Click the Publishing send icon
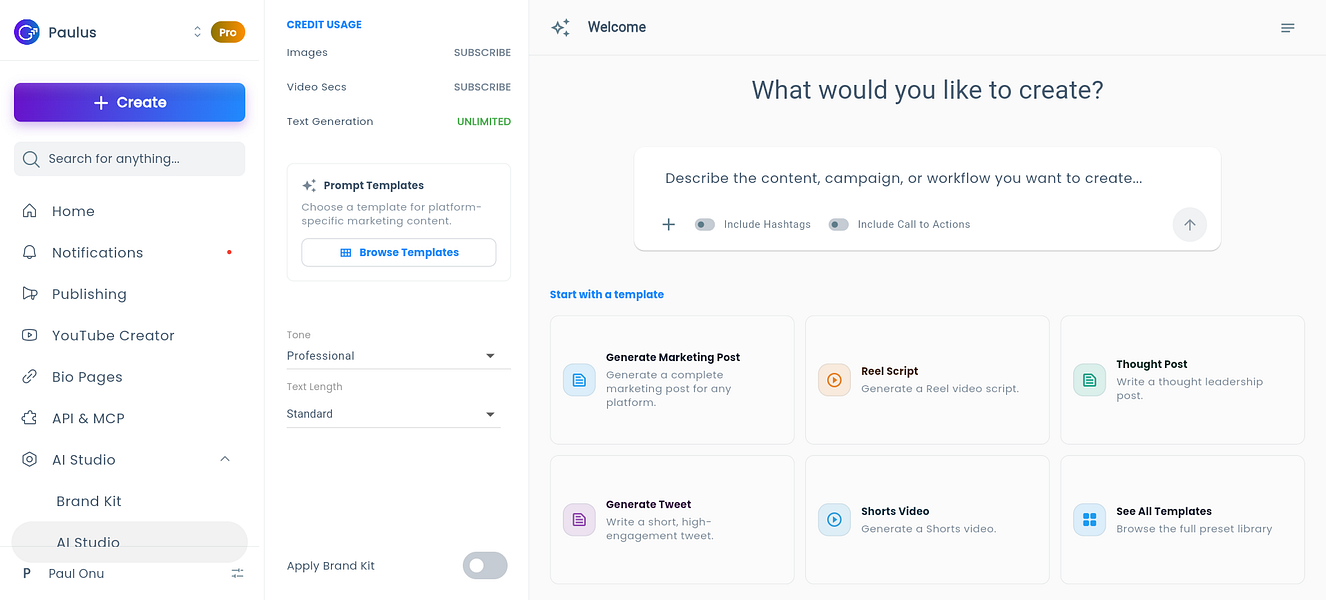The width and height of the screenshot is (1326, 600). pos(30,294)
